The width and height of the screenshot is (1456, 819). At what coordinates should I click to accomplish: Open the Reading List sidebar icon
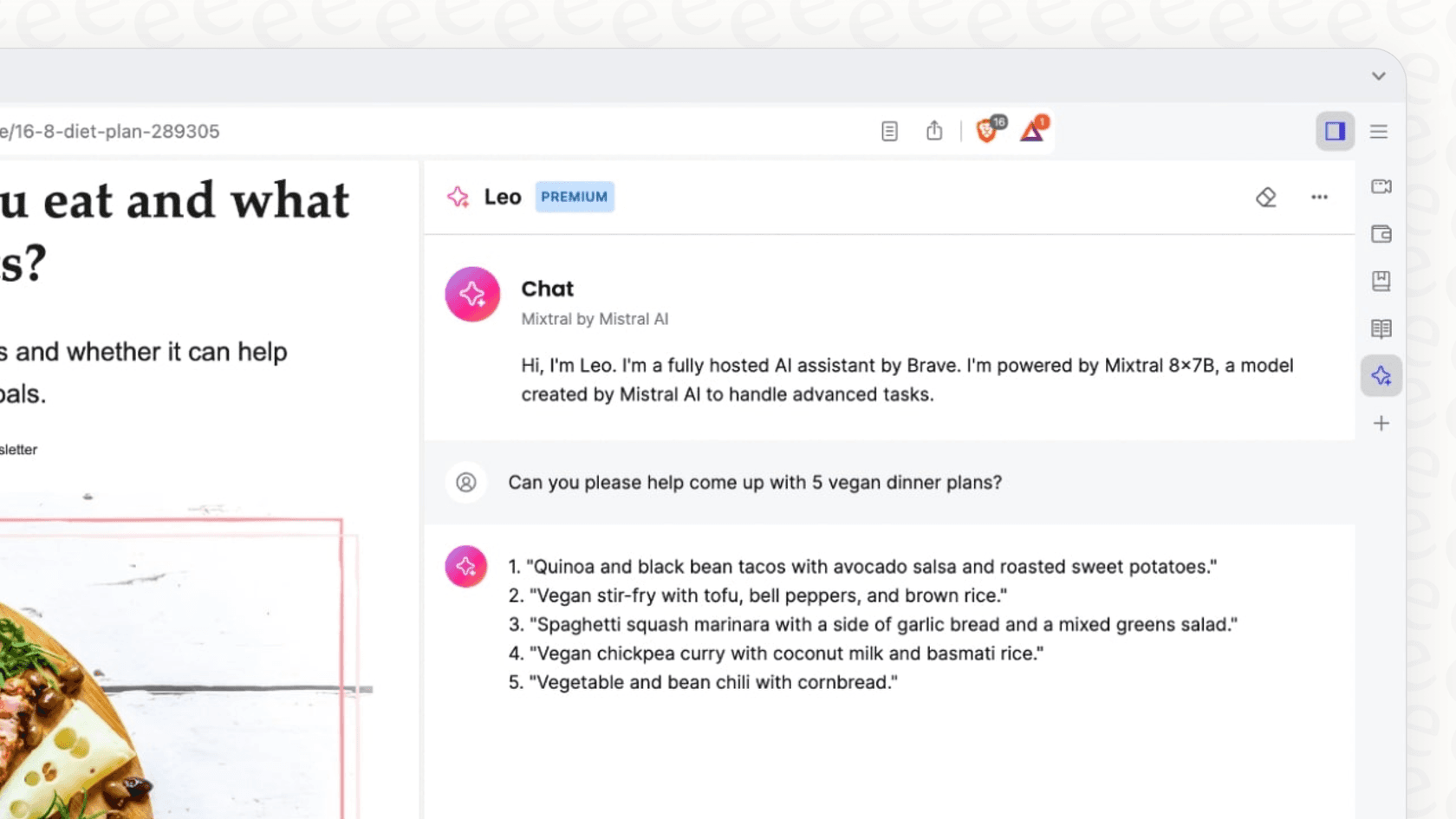(1381, 328)
